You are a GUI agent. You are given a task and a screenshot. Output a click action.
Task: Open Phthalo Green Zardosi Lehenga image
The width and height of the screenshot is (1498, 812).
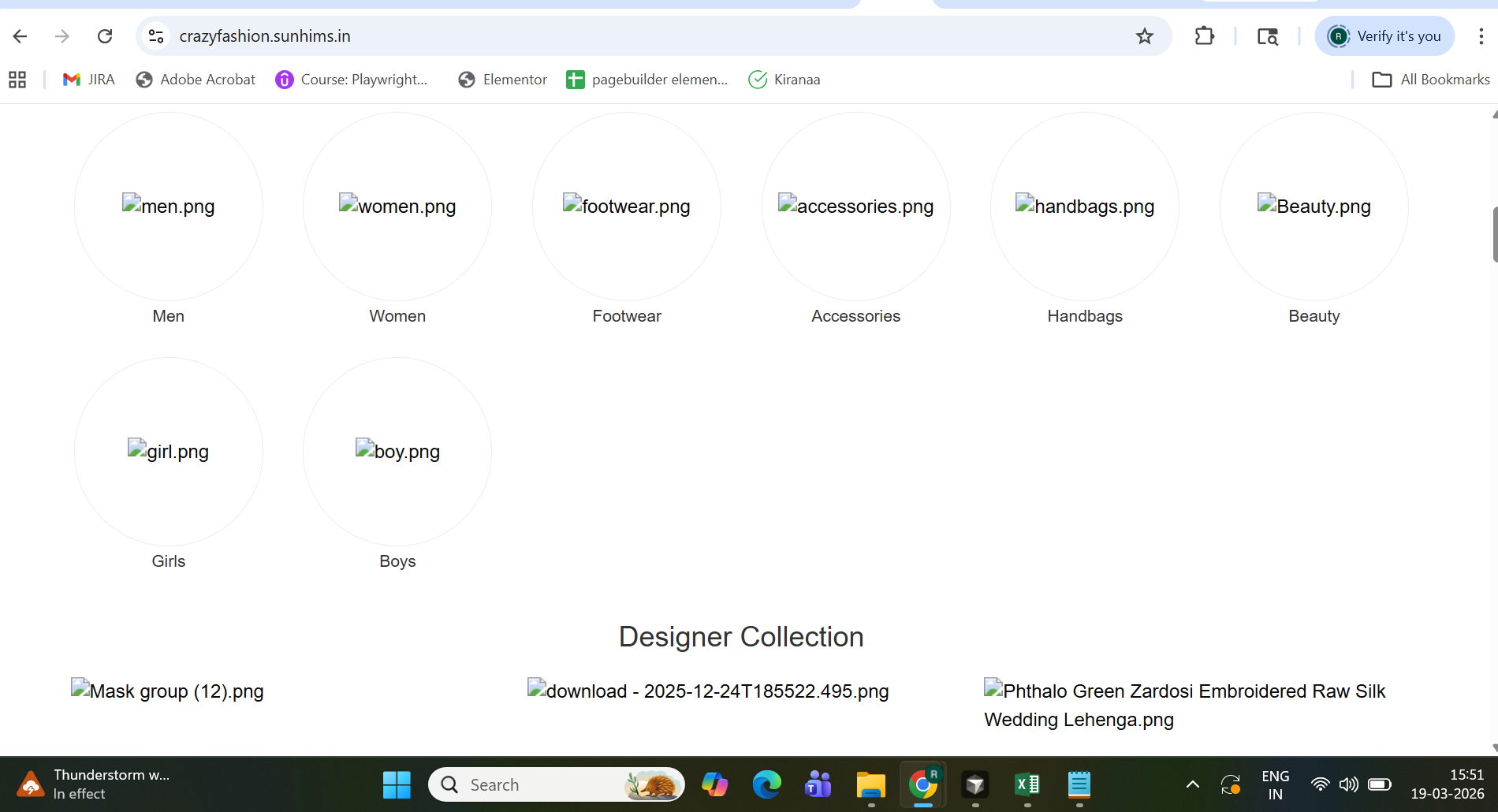(1184, 705)
